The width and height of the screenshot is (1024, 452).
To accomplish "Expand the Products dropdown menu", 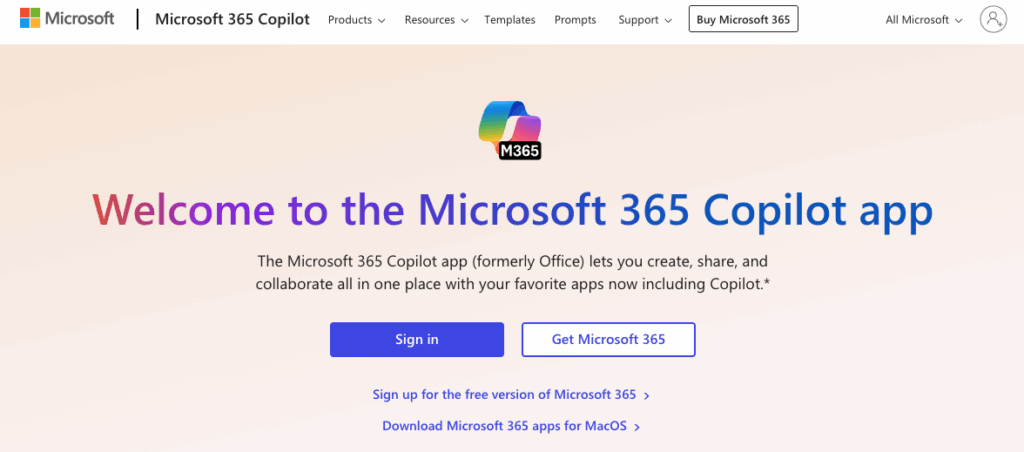I will coord(356,20).
